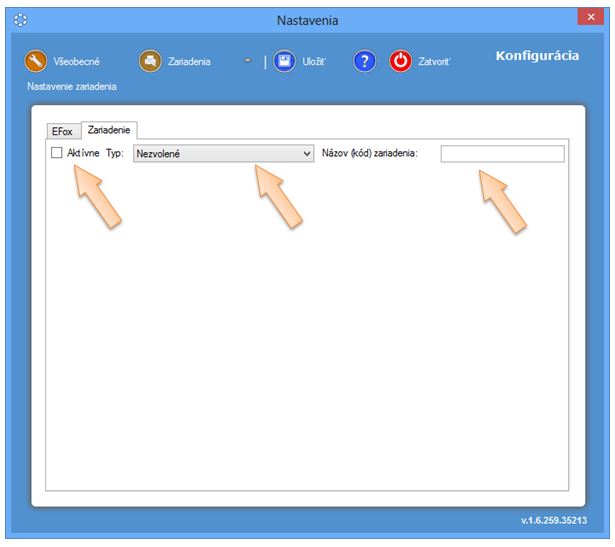Click the red power icon for Zatvoriť
The image size is (615, 547).
(x=401, y=61)
